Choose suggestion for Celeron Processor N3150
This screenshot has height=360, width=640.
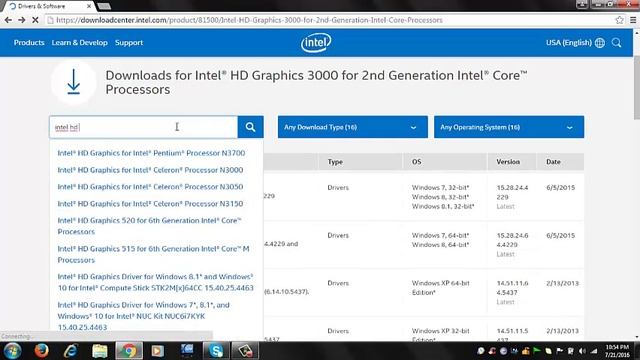150,203
